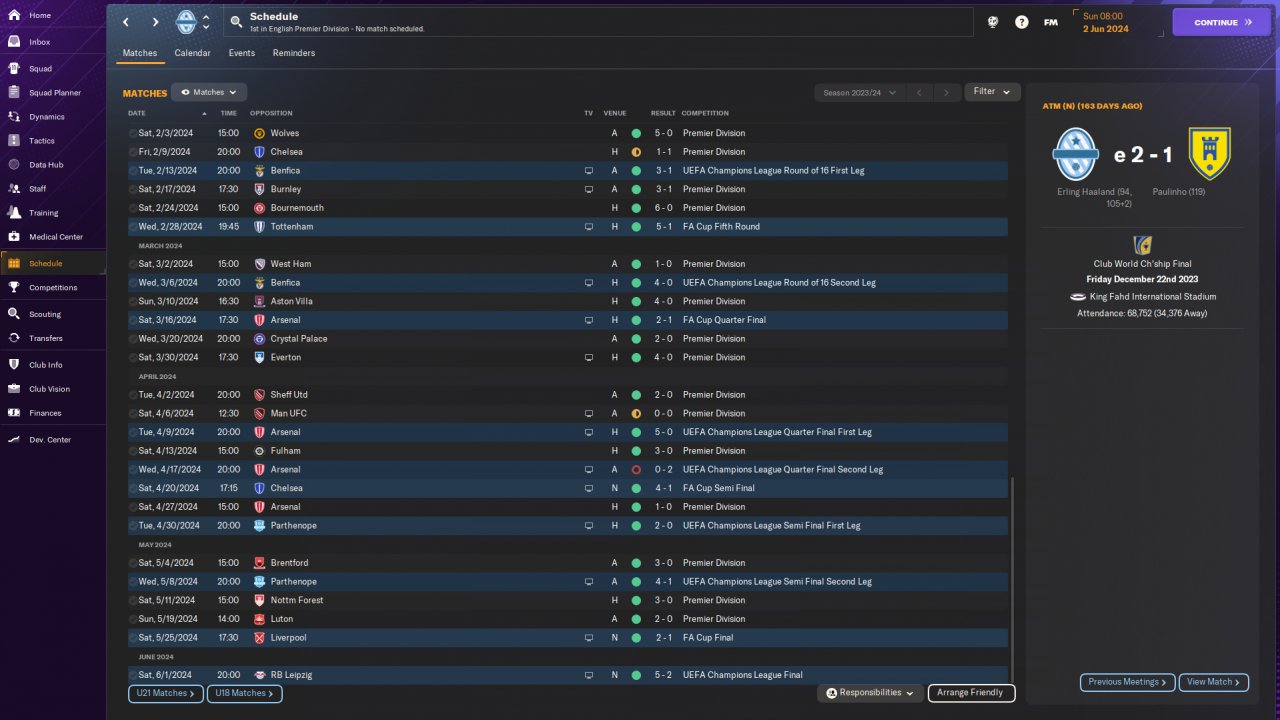The width and height of the screenshot is (1280, 720).
Task: Open U18 Matches
Action: tap(245, 693)
